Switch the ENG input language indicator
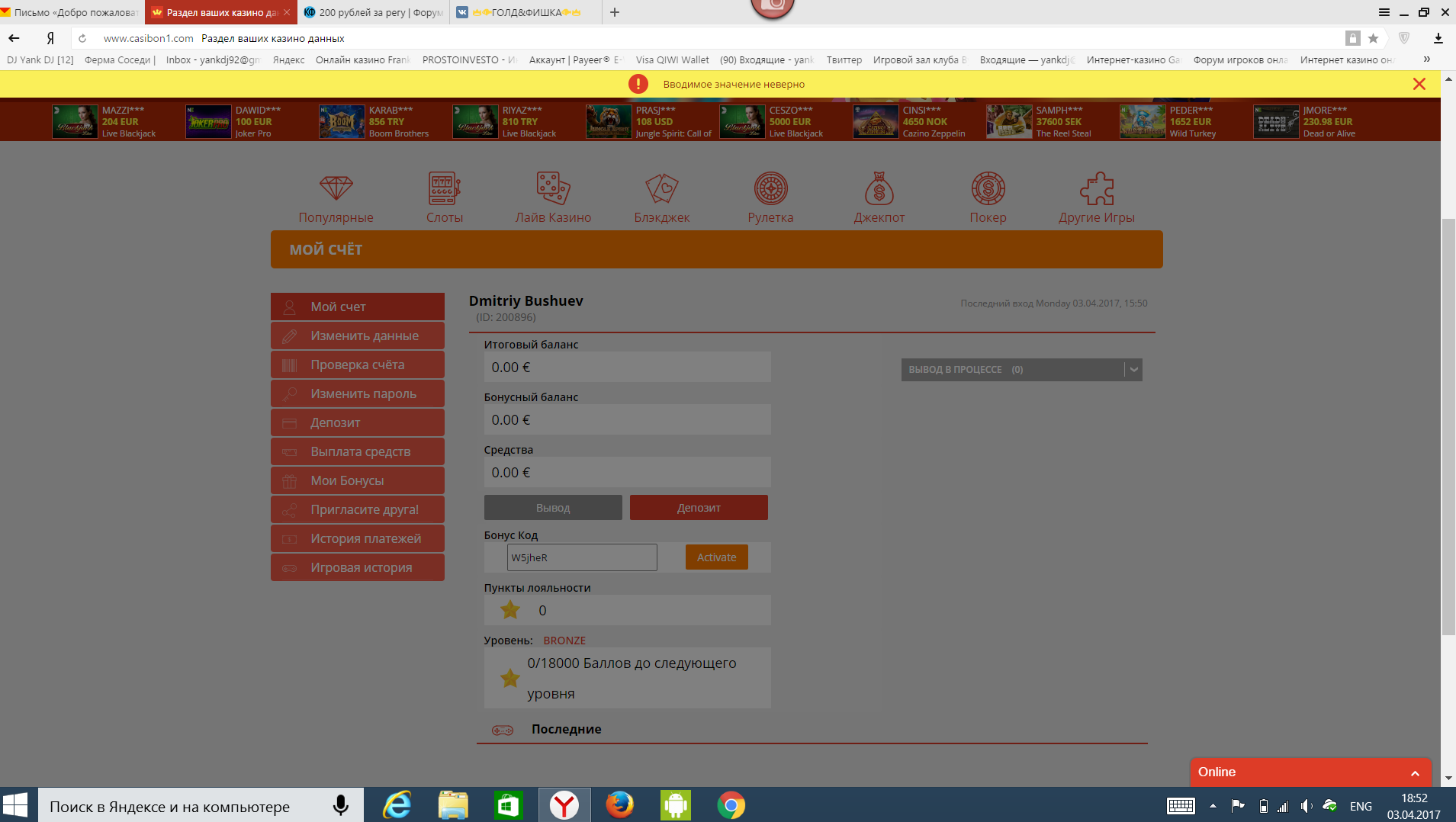Image resolution: width=1456 pixels, height=822 pixels. [x=1361, y=806]
